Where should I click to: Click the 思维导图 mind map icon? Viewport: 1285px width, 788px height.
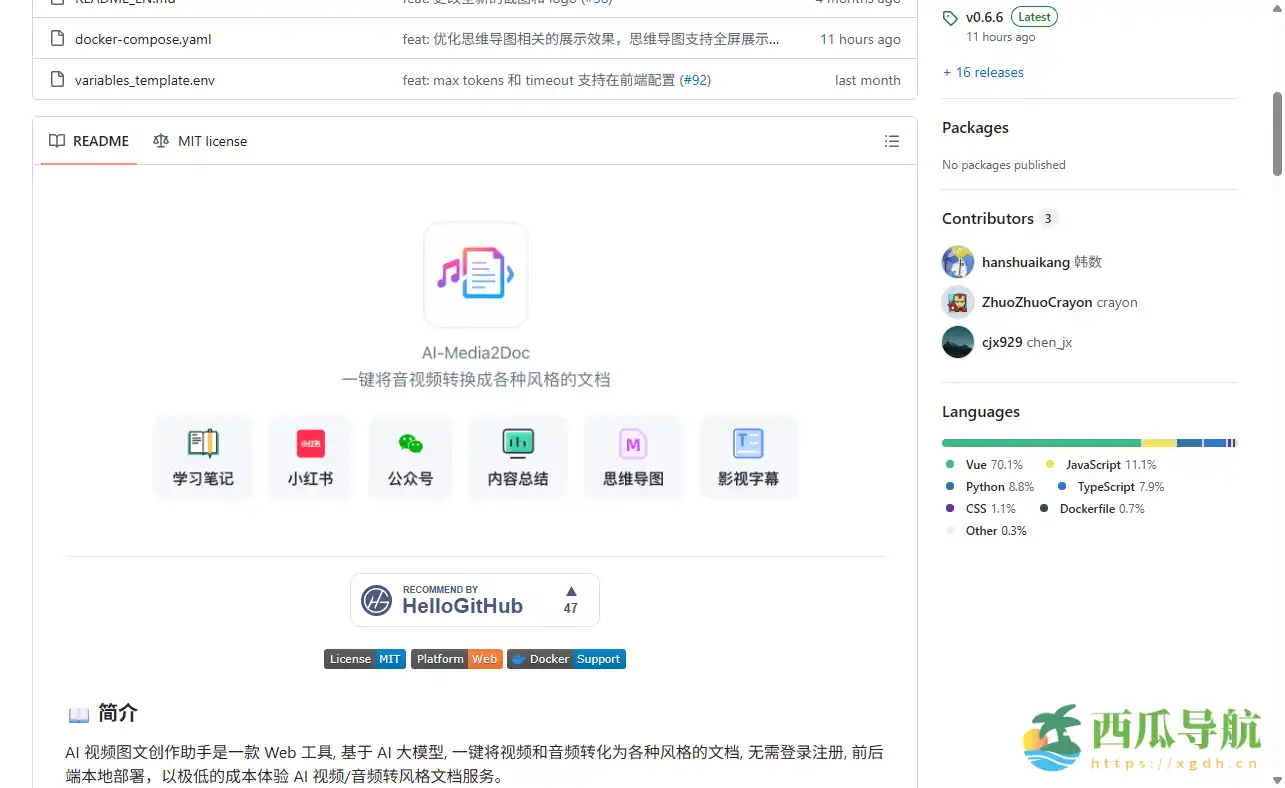coord(633,443)
